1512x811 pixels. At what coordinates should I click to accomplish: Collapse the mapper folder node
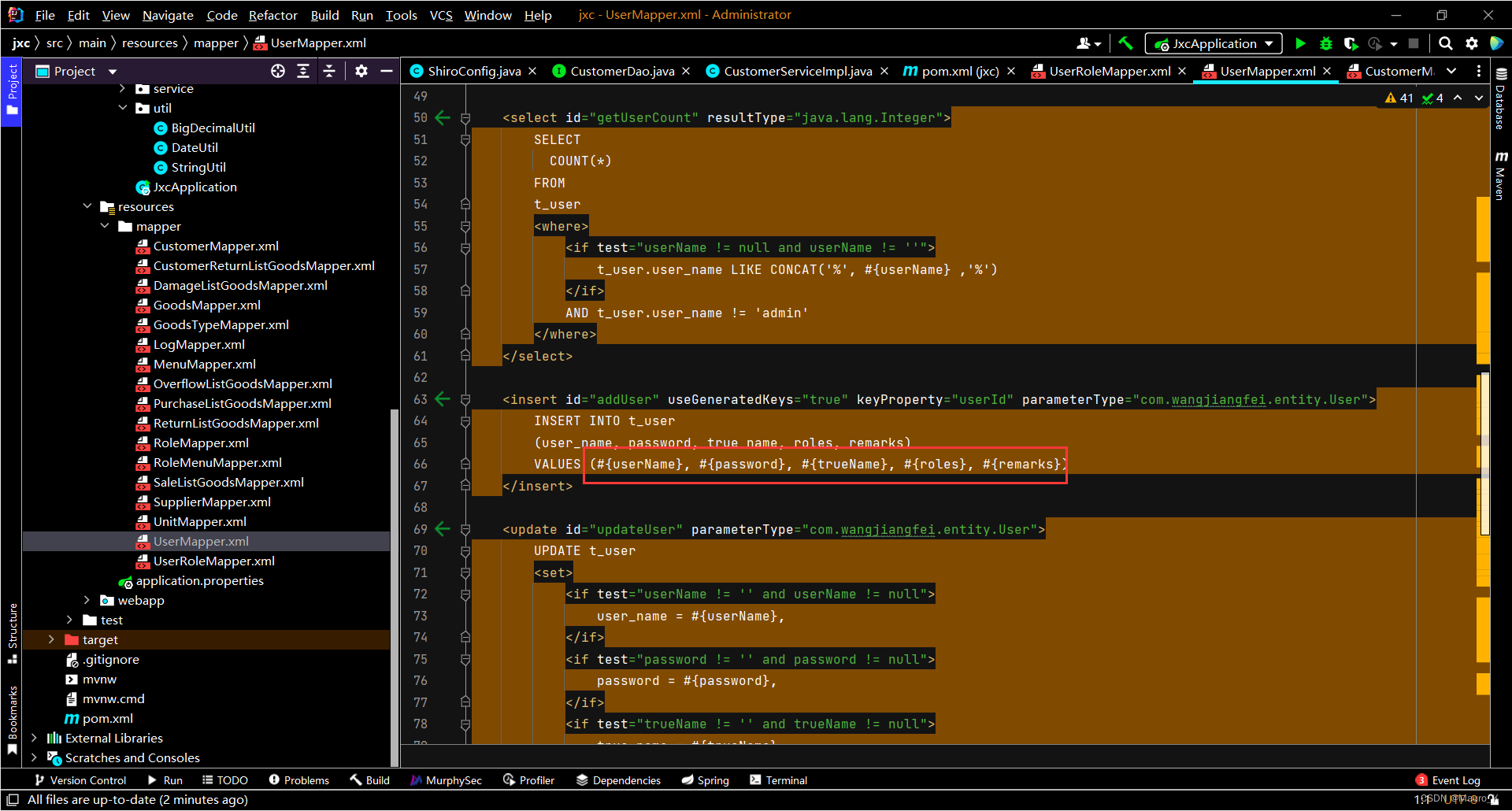pyautogui.click(x=105, y=227)
